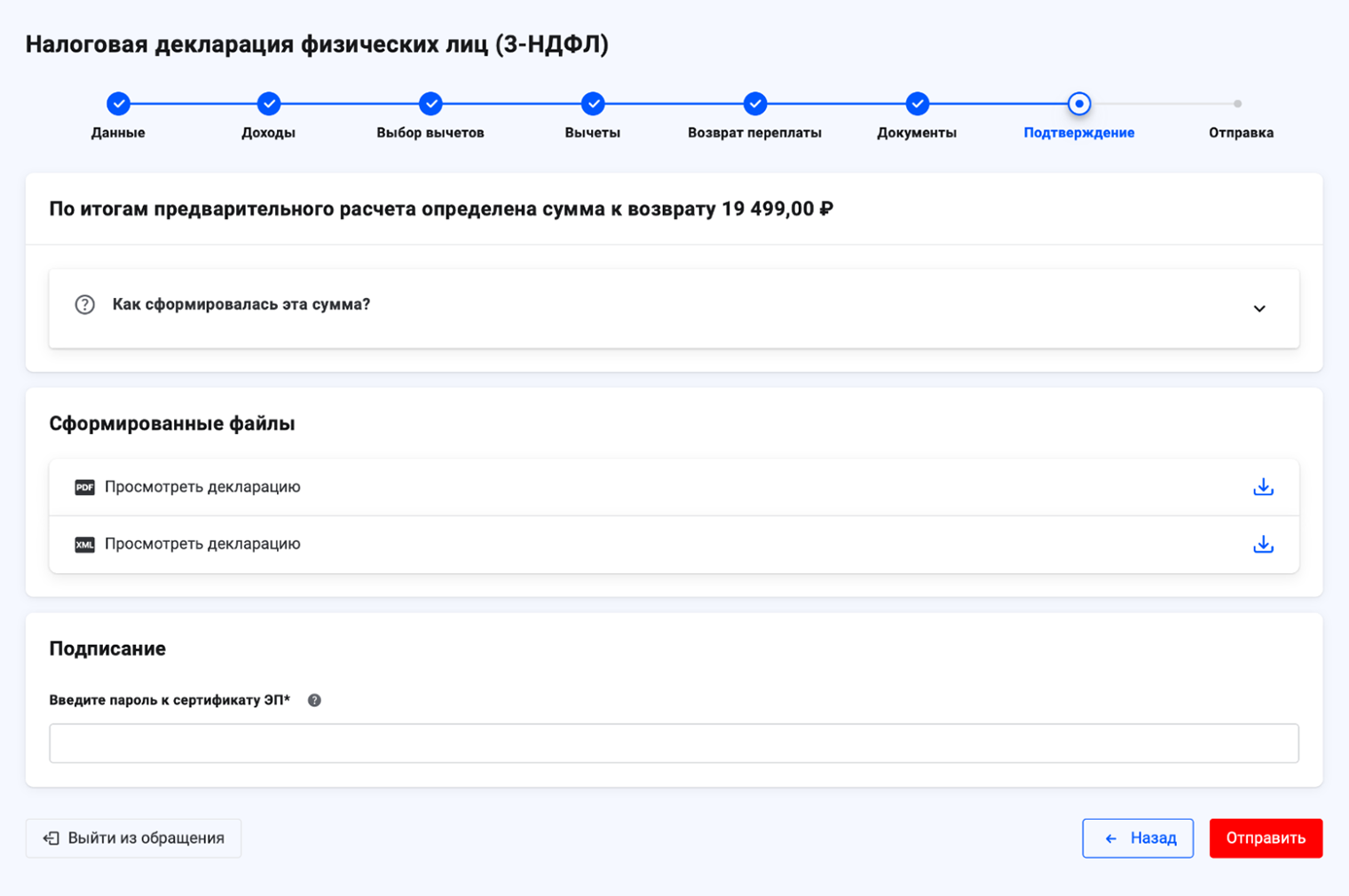Click the red 'Отправить' button

click(x=1266, y=837)
